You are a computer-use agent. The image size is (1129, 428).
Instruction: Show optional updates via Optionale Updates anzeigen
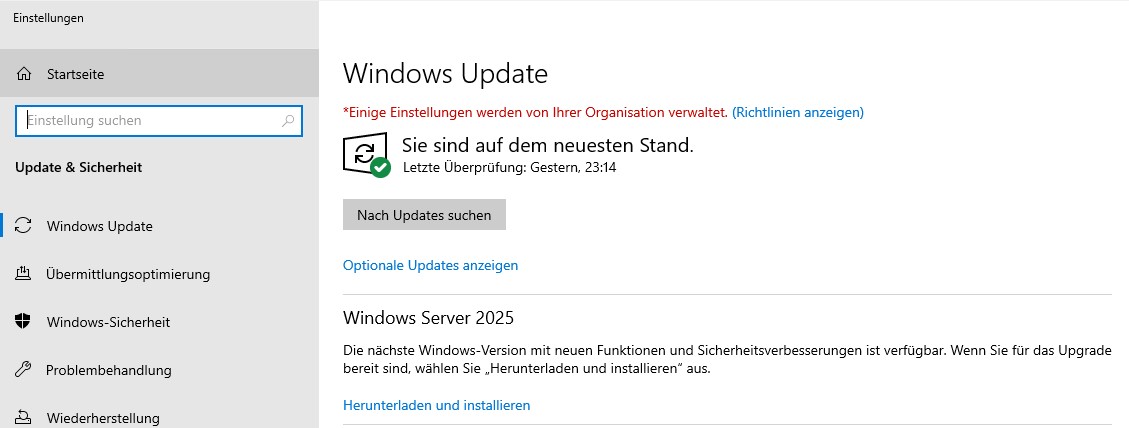430,265
